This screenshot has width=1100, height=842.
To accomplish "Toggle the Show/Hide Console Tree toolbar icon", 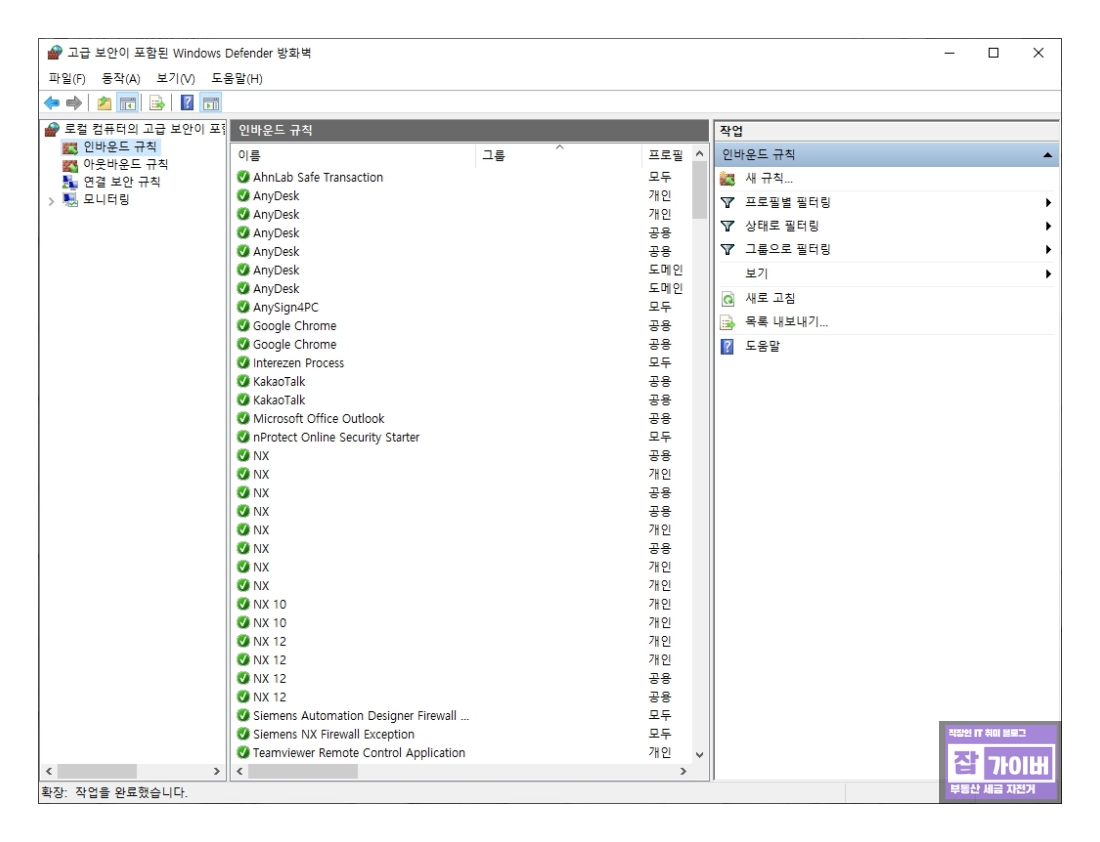I will [128, 103].
